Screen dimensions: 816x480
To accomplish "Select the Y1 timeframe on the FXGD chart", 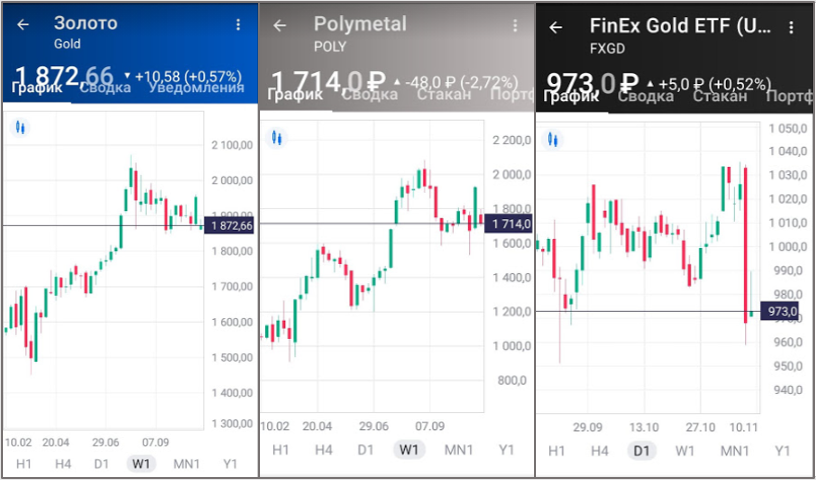I will tap(782, 451).
